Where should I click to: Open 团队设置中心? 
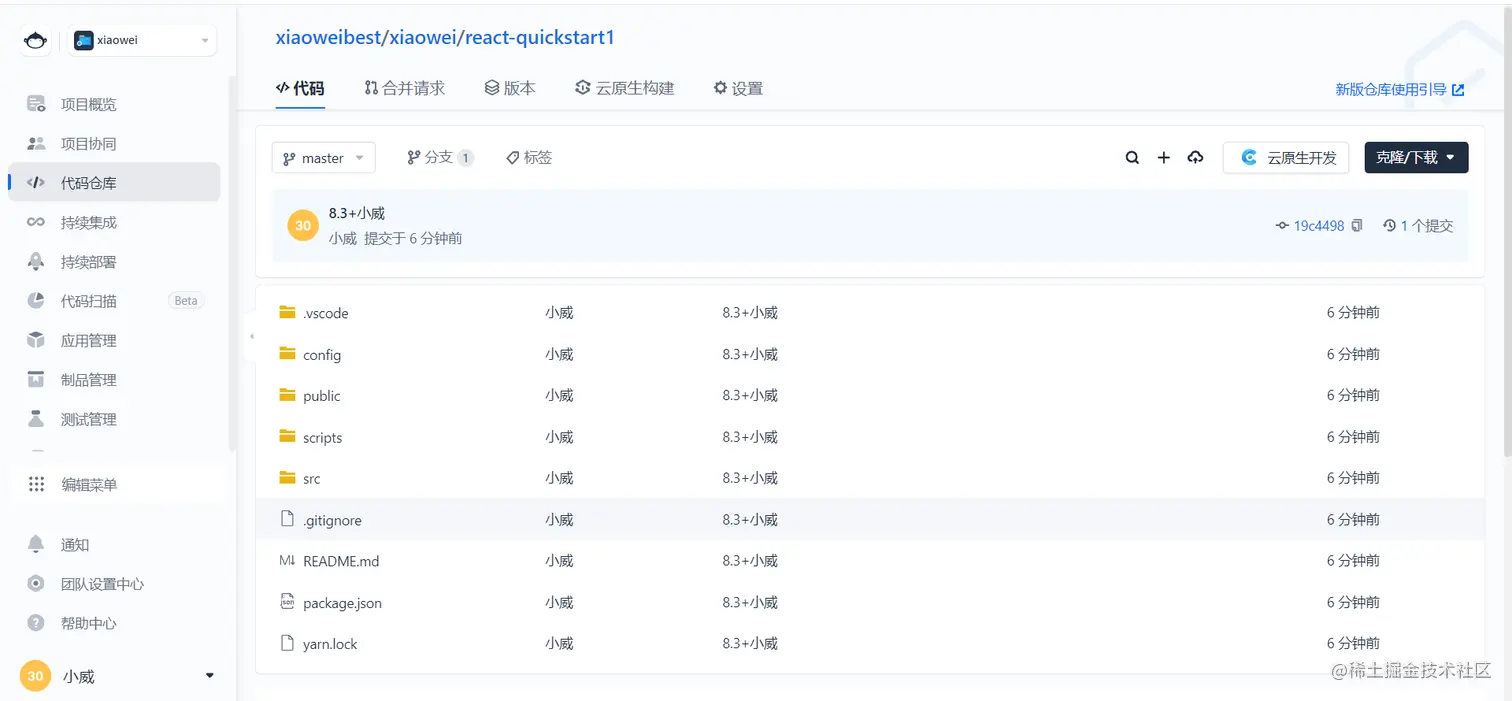tap(113, 584)
